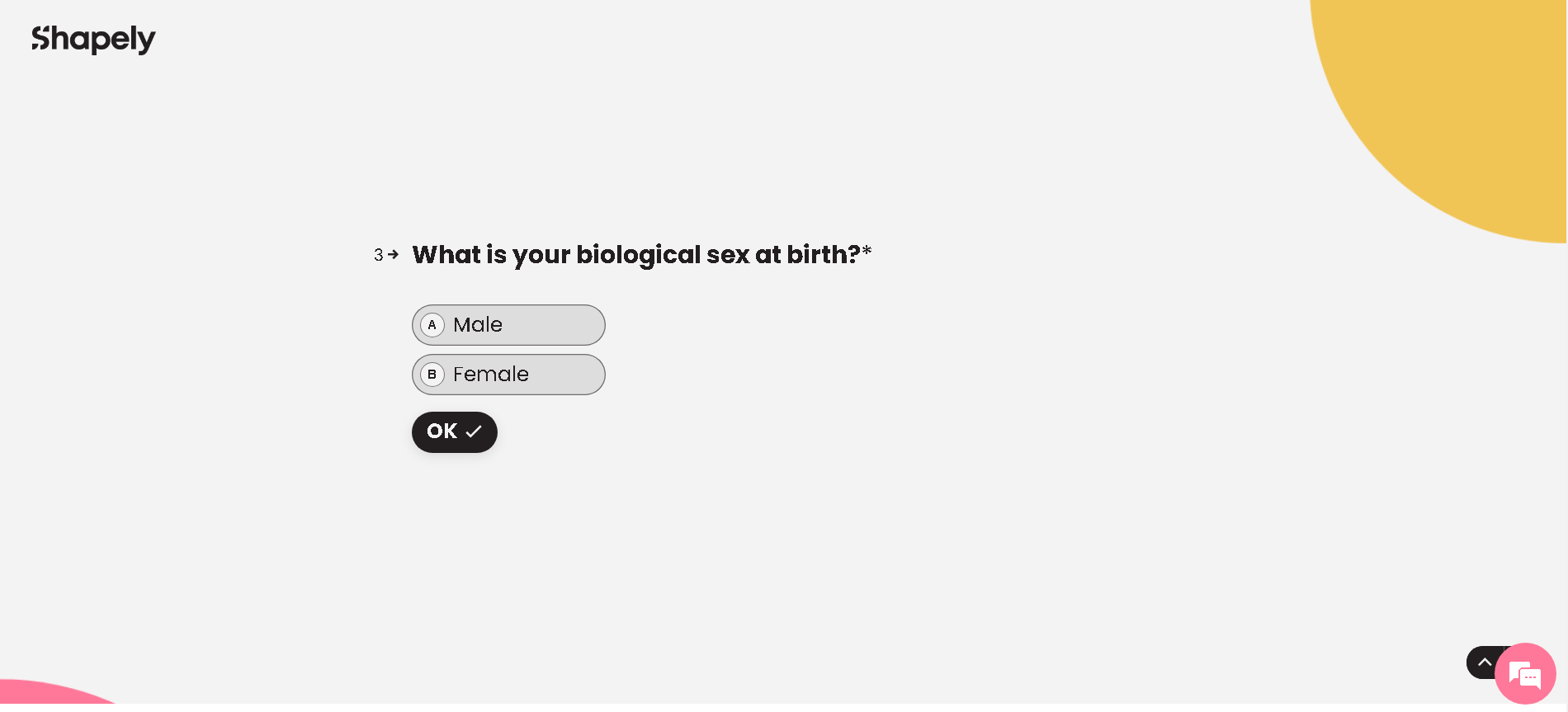Click the OK text to confirm answer
Screen dimensions: 1568x712
pyautogui.click(x=442, y=431)
